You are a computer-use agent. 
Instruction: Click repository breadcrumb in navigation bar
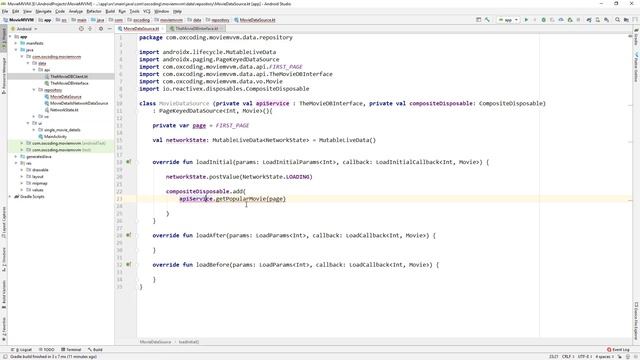pyautogui.click(x=220, y=20)
